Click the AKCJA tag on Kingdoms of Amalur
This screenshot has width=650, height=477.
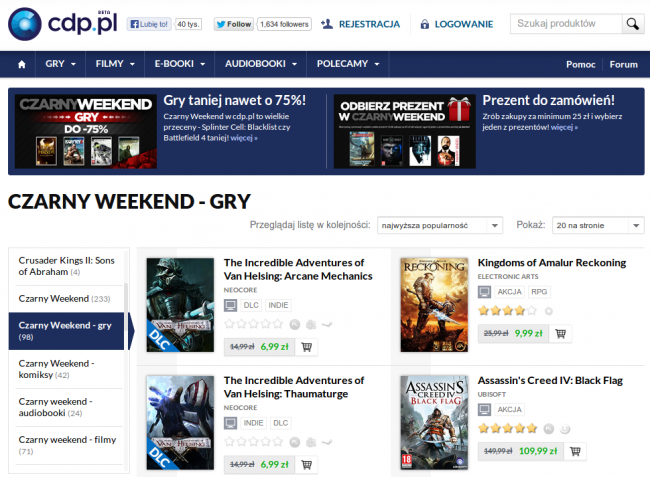click(509, 292)
